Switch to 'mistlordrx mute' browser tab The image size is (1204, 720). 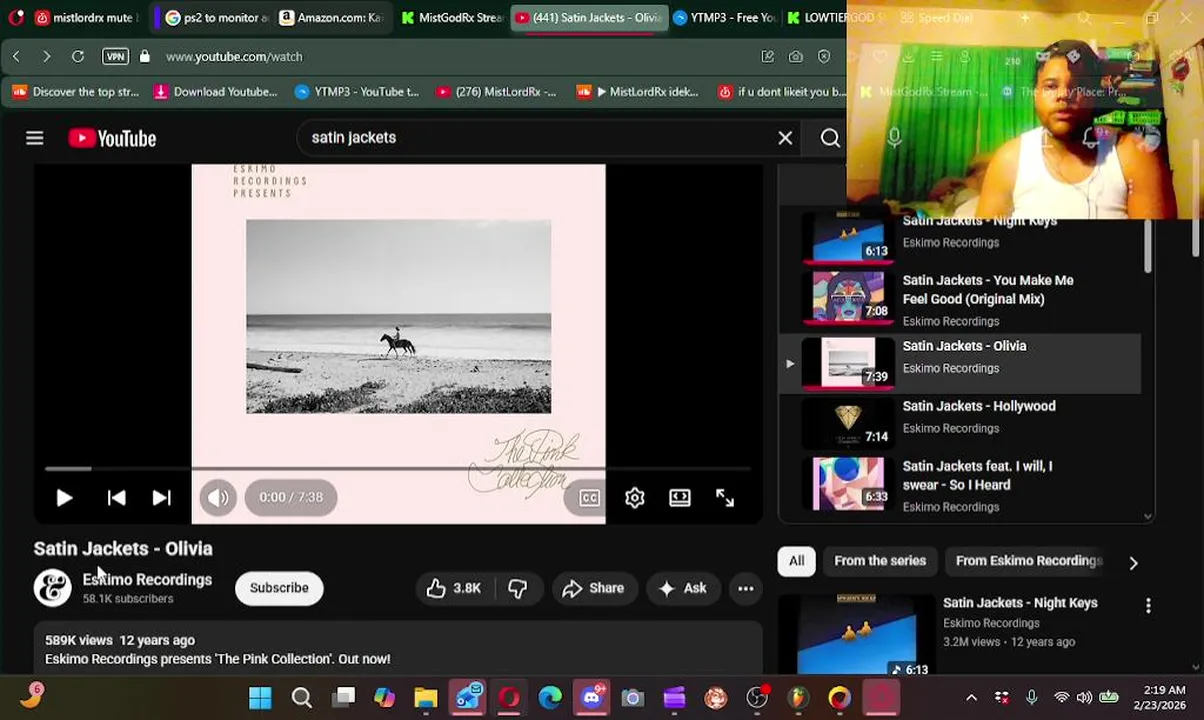tap(85, 18)
